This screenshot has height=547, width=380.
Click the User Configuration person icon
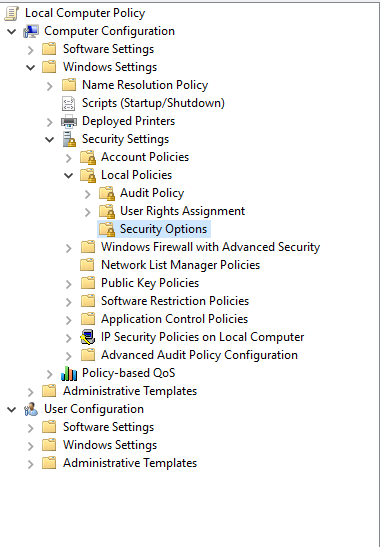point(31,409)
